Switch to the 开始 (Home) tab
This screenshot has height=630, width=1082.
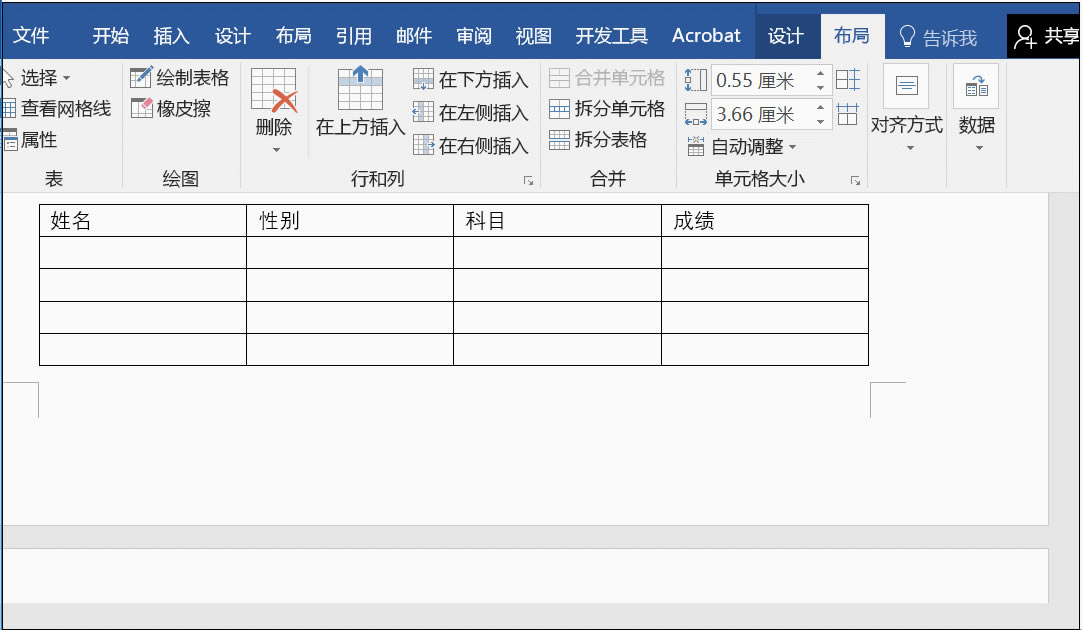click(110, 36)
